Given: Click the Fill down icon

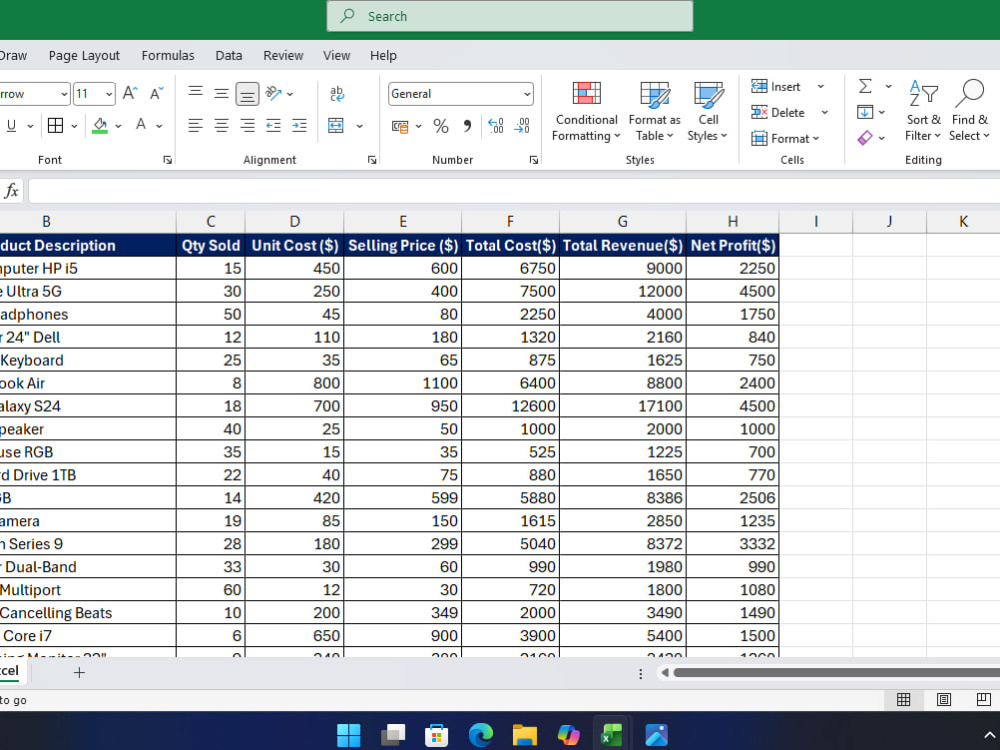Looking at the screenshot, I should click(x=865, y=112).
